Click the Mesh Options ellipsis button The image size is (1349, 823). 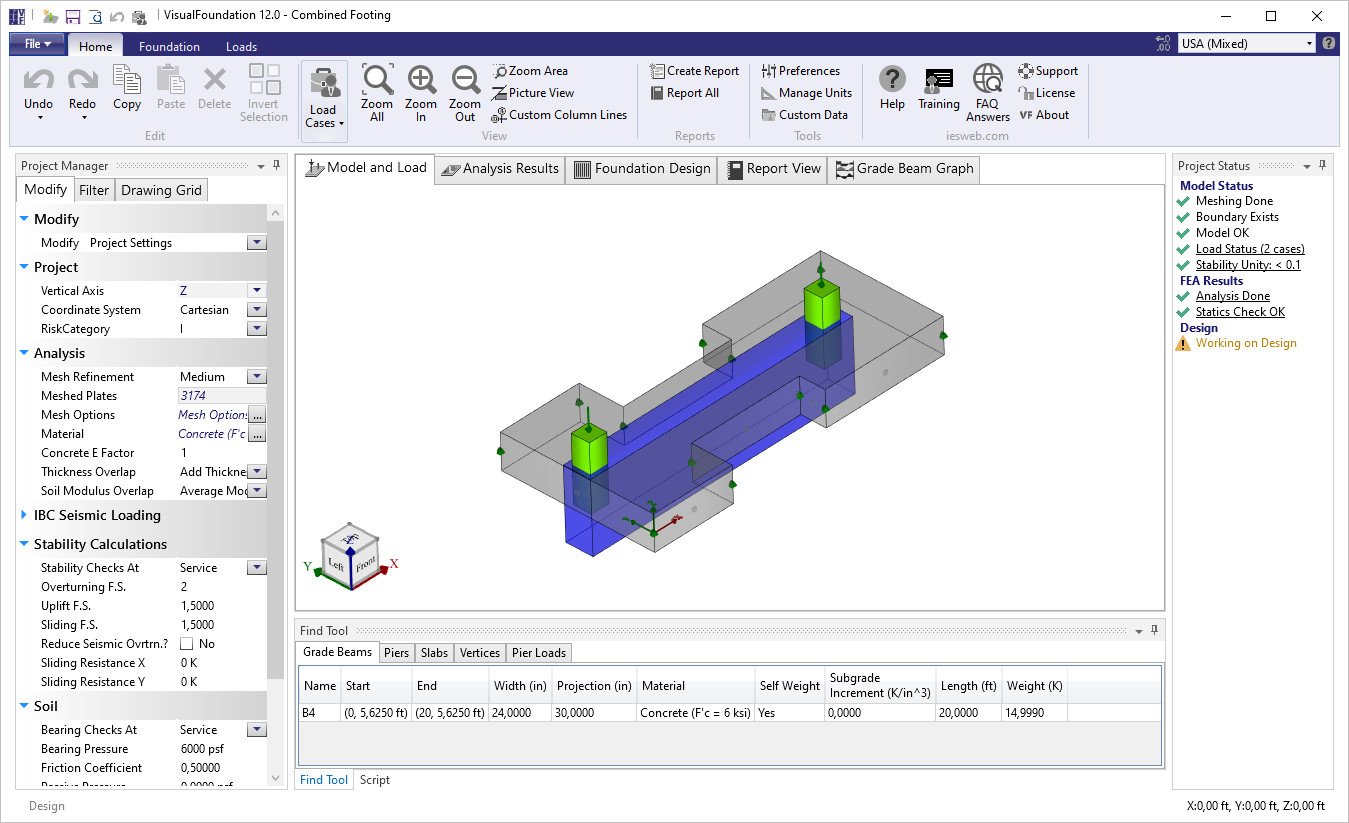coord(257,415)
